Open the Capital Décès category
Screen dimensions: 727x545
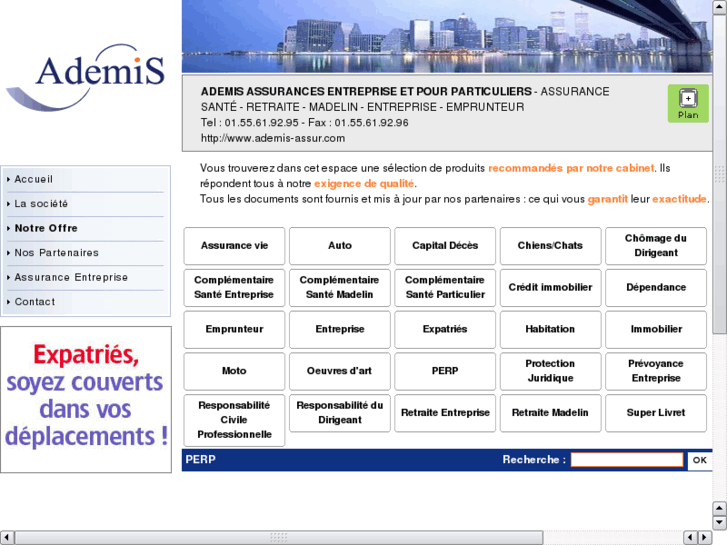coord(445,246)
